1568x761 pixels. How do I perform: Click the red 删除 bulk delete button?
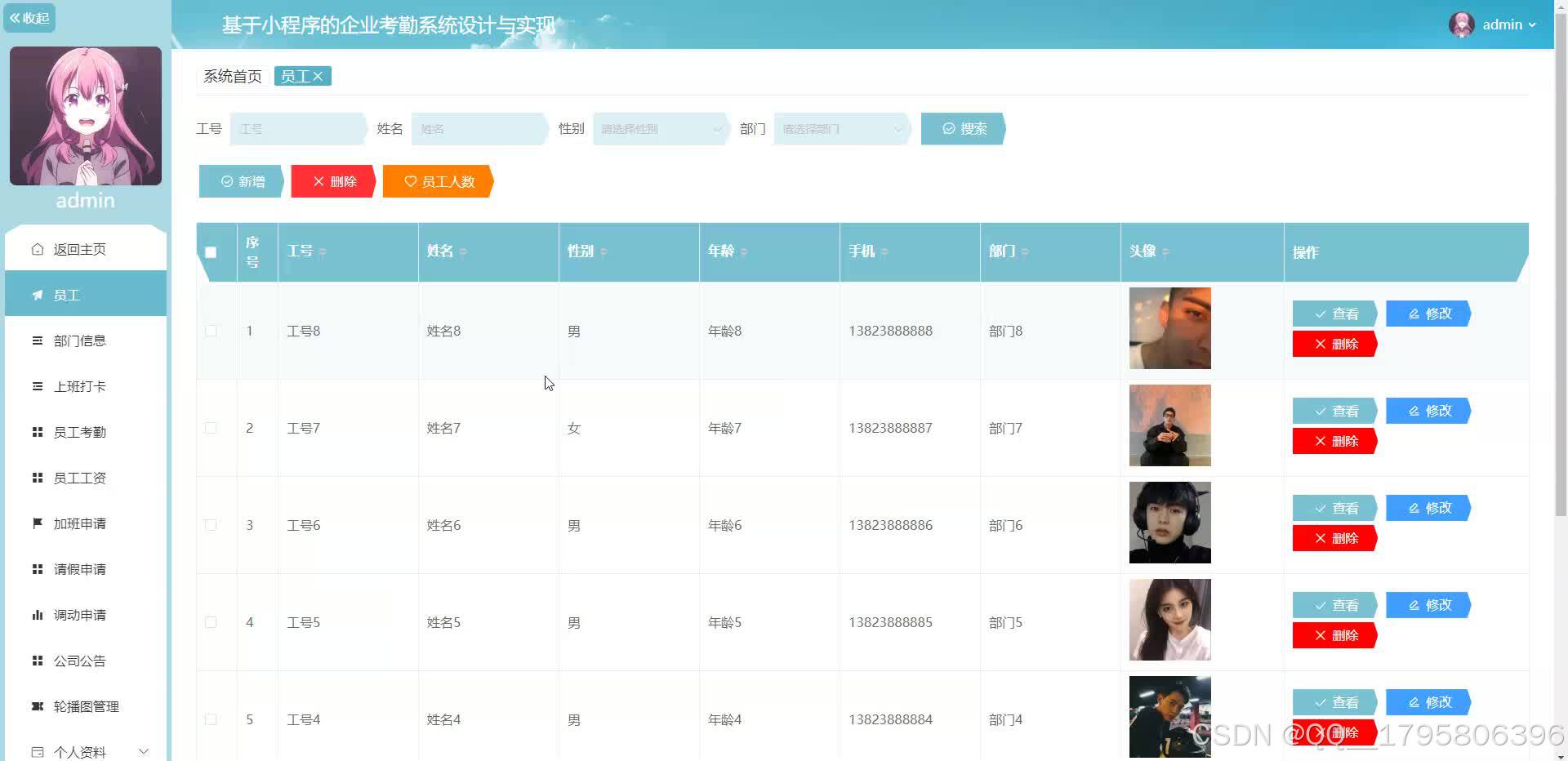(x=334, y=181)
